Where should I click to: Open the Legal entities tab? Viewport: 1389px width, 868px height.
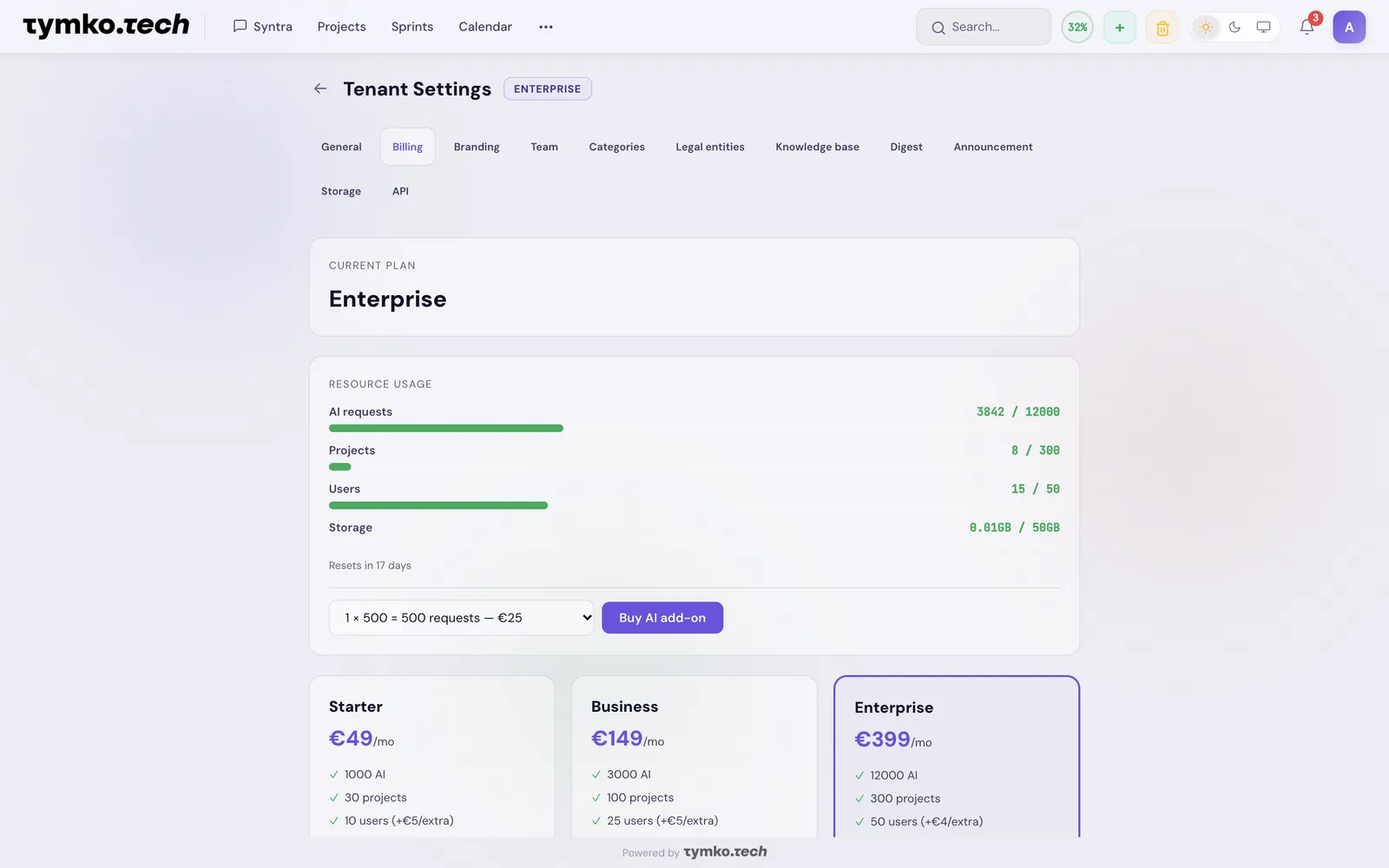click(710, 147)
